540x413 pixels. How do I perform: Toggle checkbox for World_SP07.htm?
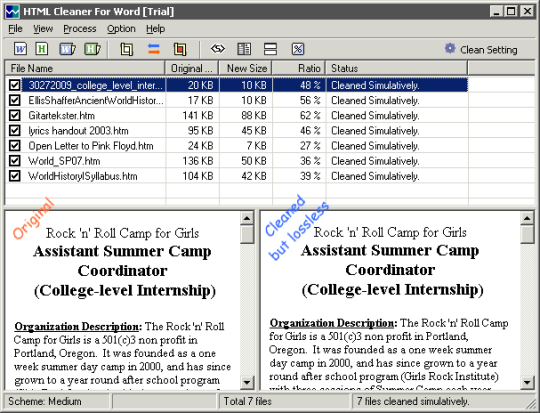click(14, 161)
